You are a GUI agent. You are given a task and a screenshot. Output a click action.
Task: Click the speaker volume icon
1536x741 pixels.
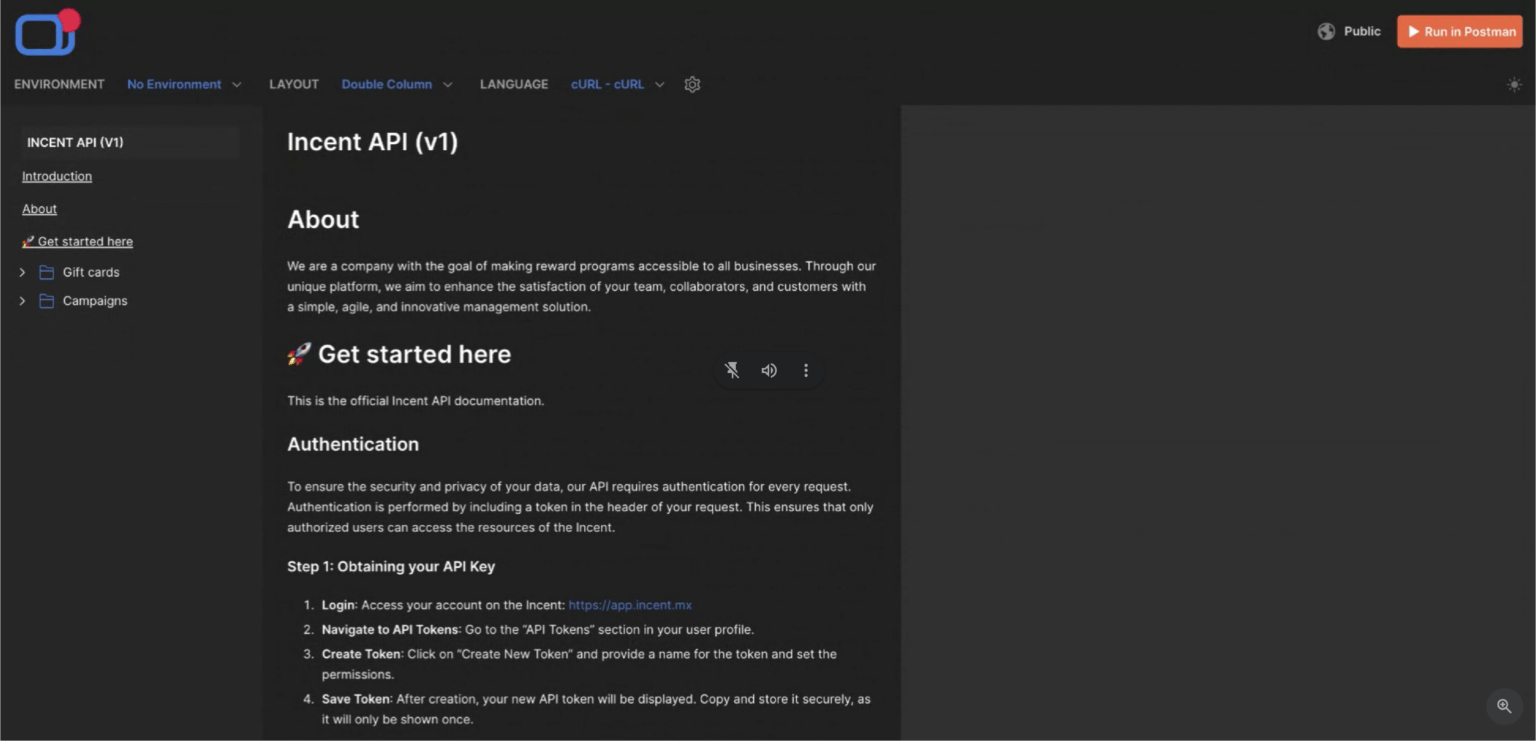click(769, 371)
